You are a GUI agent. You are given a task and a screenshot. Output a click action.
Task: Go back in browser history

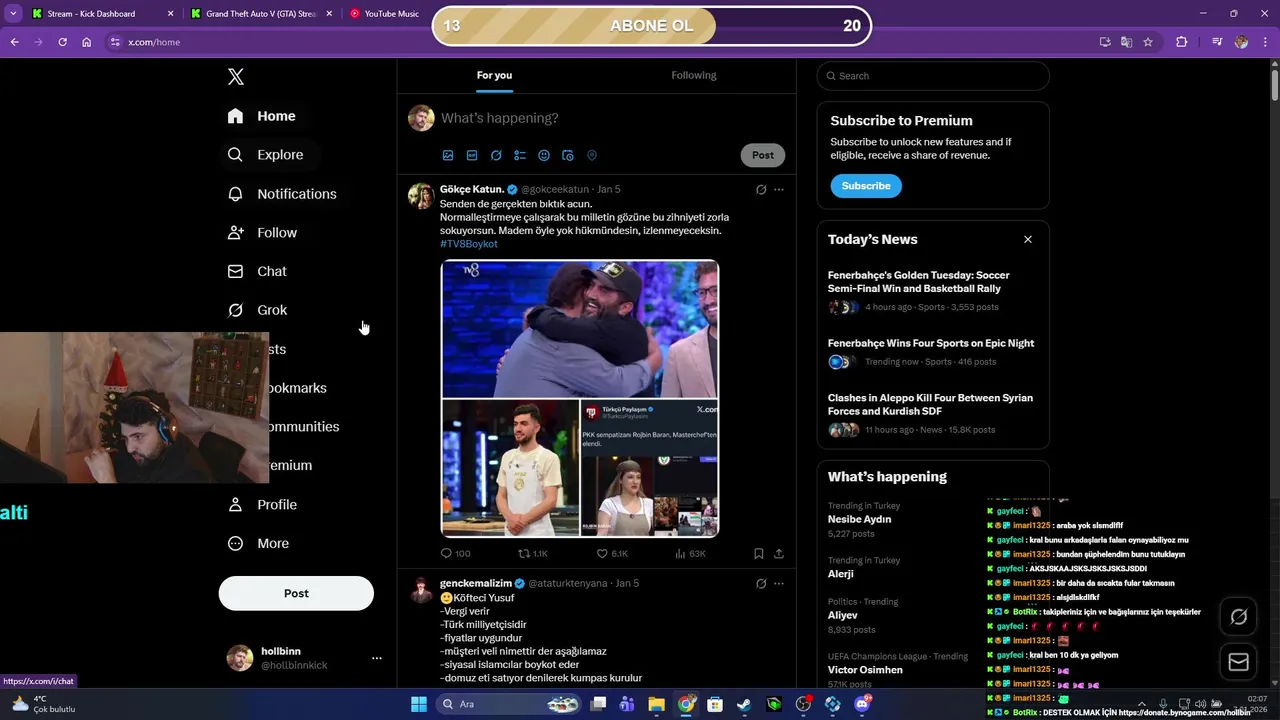point(14,42)
